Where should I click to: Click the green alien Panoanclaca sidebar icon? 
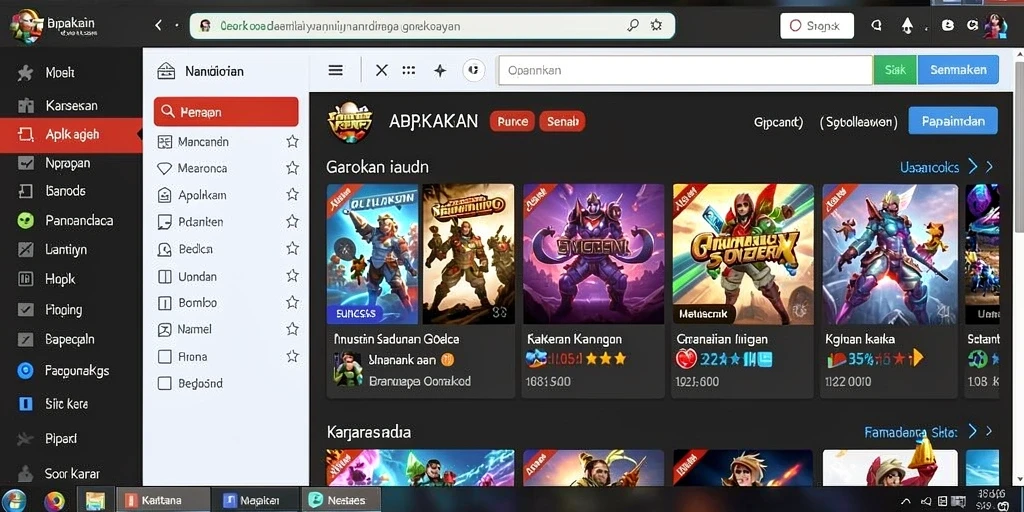click(25, 220)
